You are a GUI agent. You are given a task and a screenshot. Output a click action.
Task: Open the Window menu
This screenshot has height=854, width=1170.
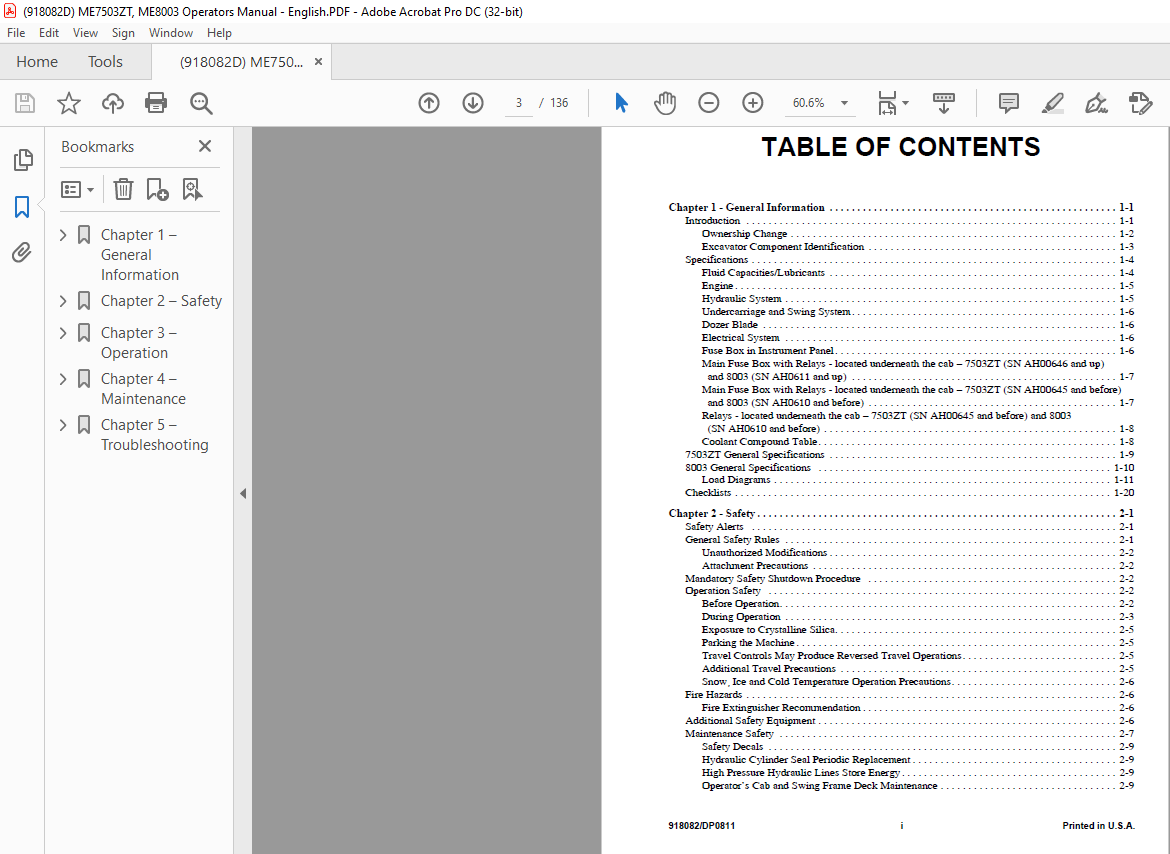pyautogui.click(x=171, y=33)
